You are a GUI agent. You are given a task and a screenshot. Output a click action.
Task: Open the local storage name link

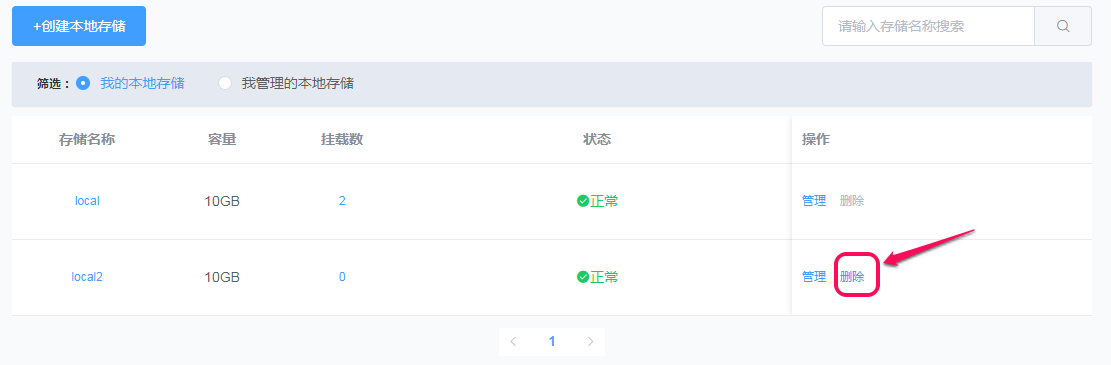(87, 201)
